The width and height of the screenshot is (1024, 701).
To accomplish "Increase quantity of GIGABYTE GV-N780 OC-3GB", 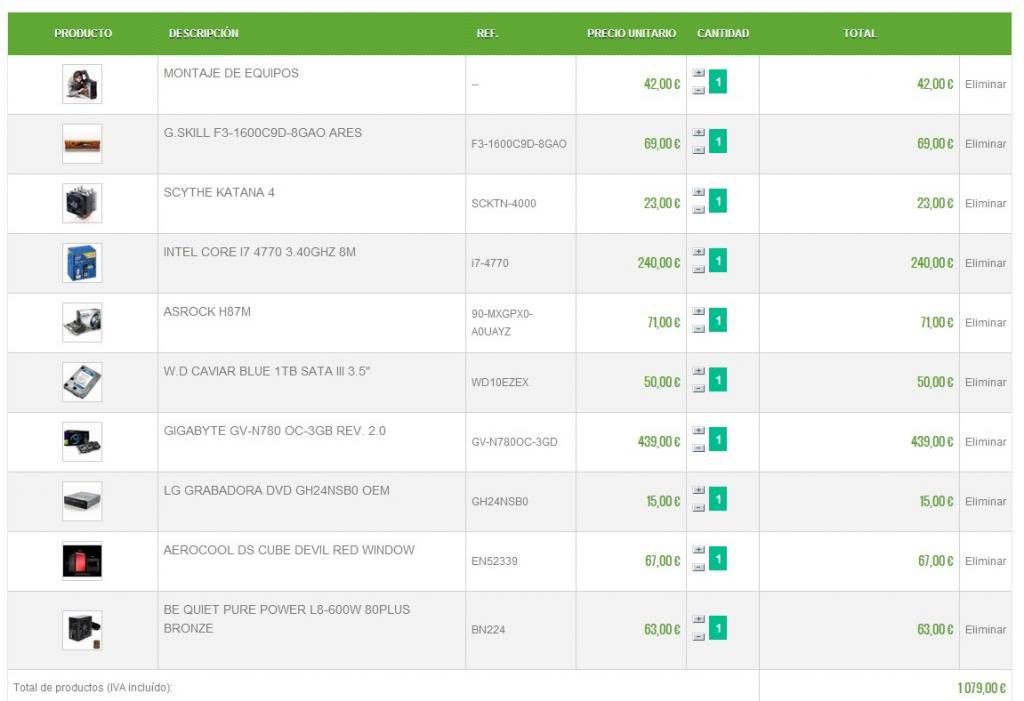I will (x=699, y=431).
